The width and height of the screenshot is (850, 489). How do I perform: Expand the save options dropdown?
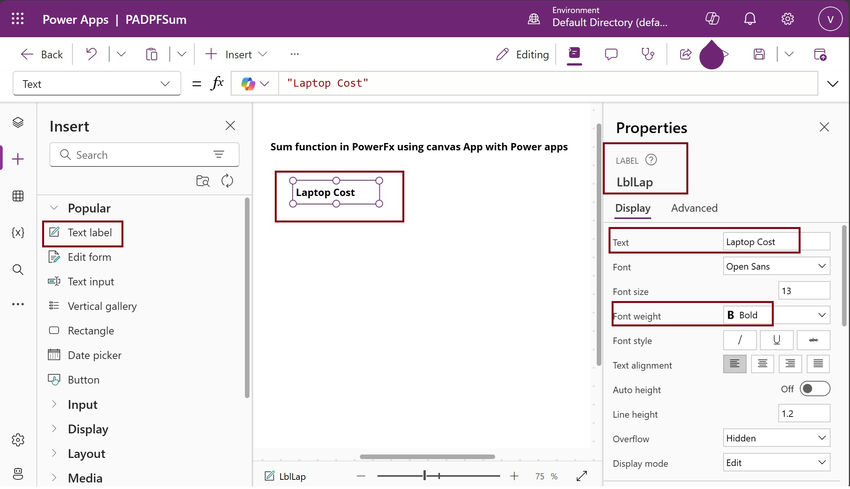pyautogui.click(x=789, y=54)
